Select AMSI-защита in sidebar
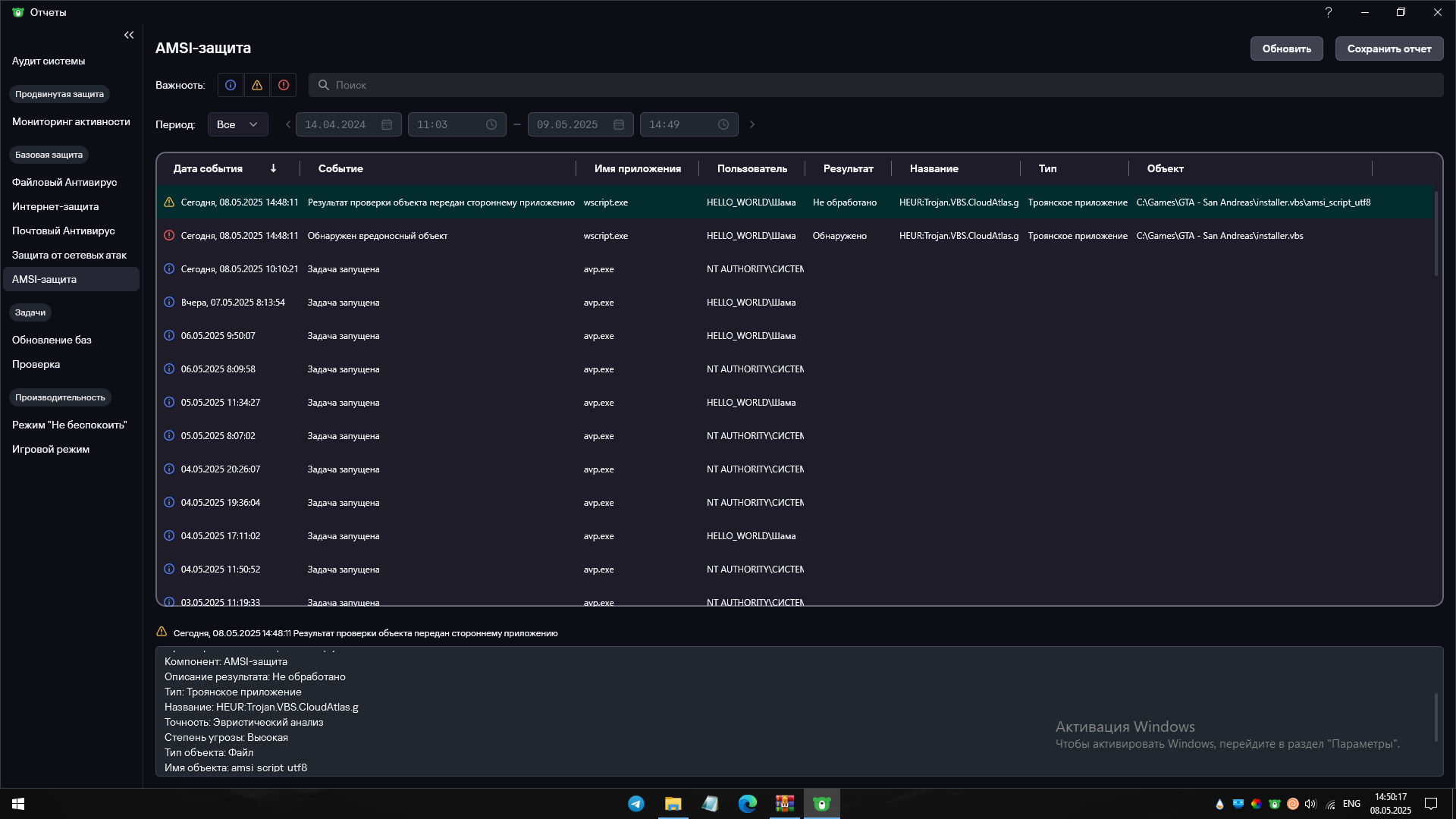 pyautogui.click(x=71, y=279)
